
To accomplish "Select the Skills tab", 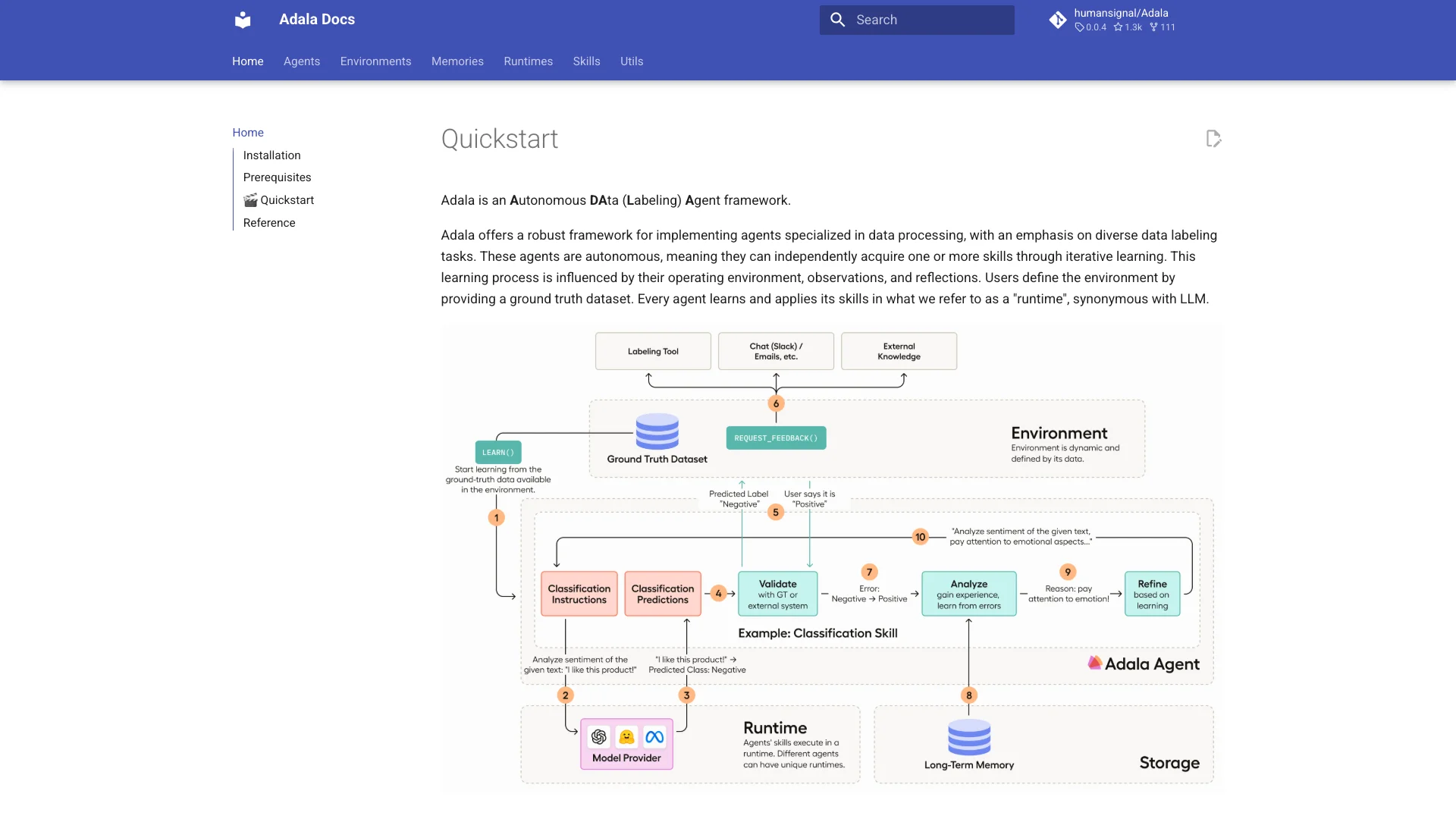I will 586,61.
